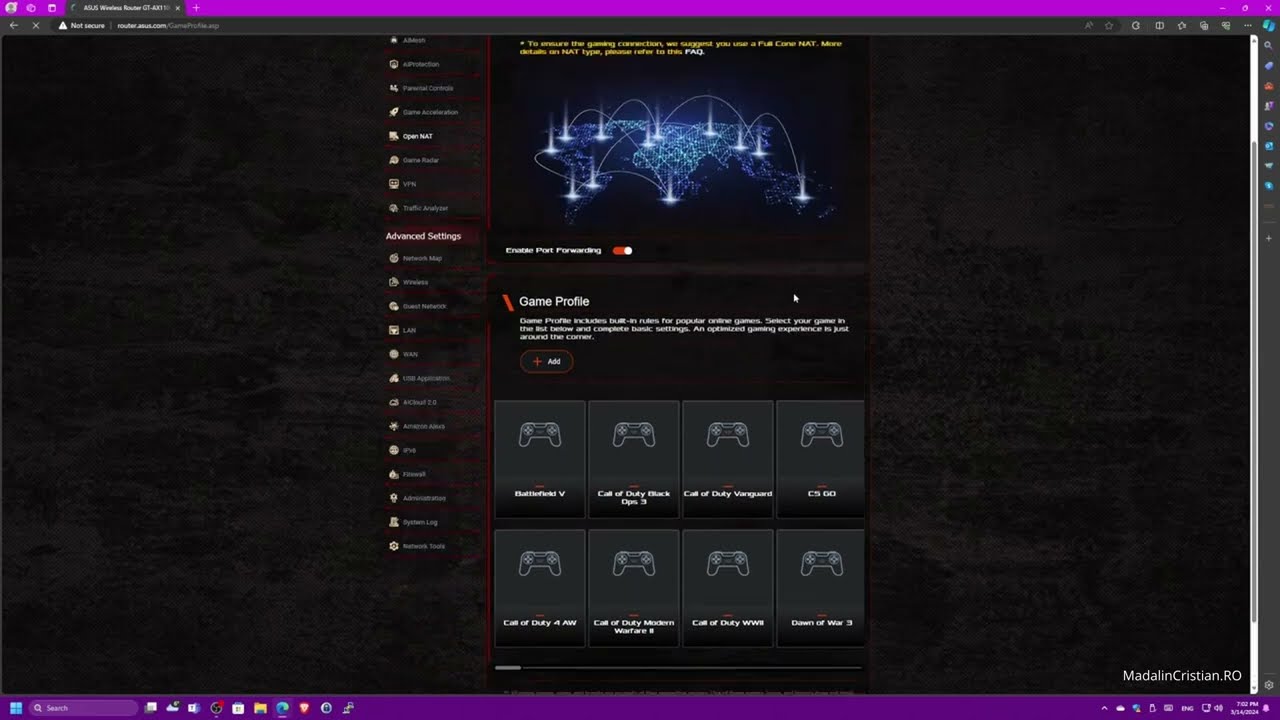Toggle the Enable Port Forwarding switch
The image size is (1280, 720).
(623, 251)
